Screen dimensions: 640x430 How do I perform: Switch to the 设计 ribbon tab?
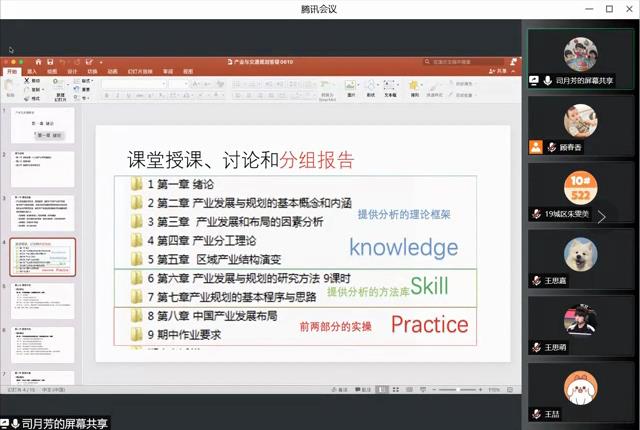click(x=71, y=71)
